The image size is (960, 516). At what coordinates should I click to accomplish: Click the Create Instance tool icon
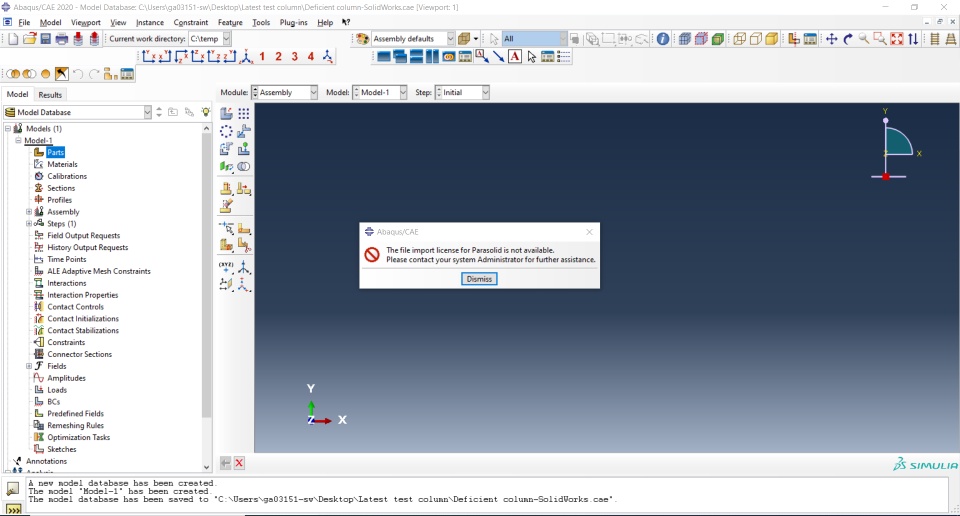click(227, 113)
